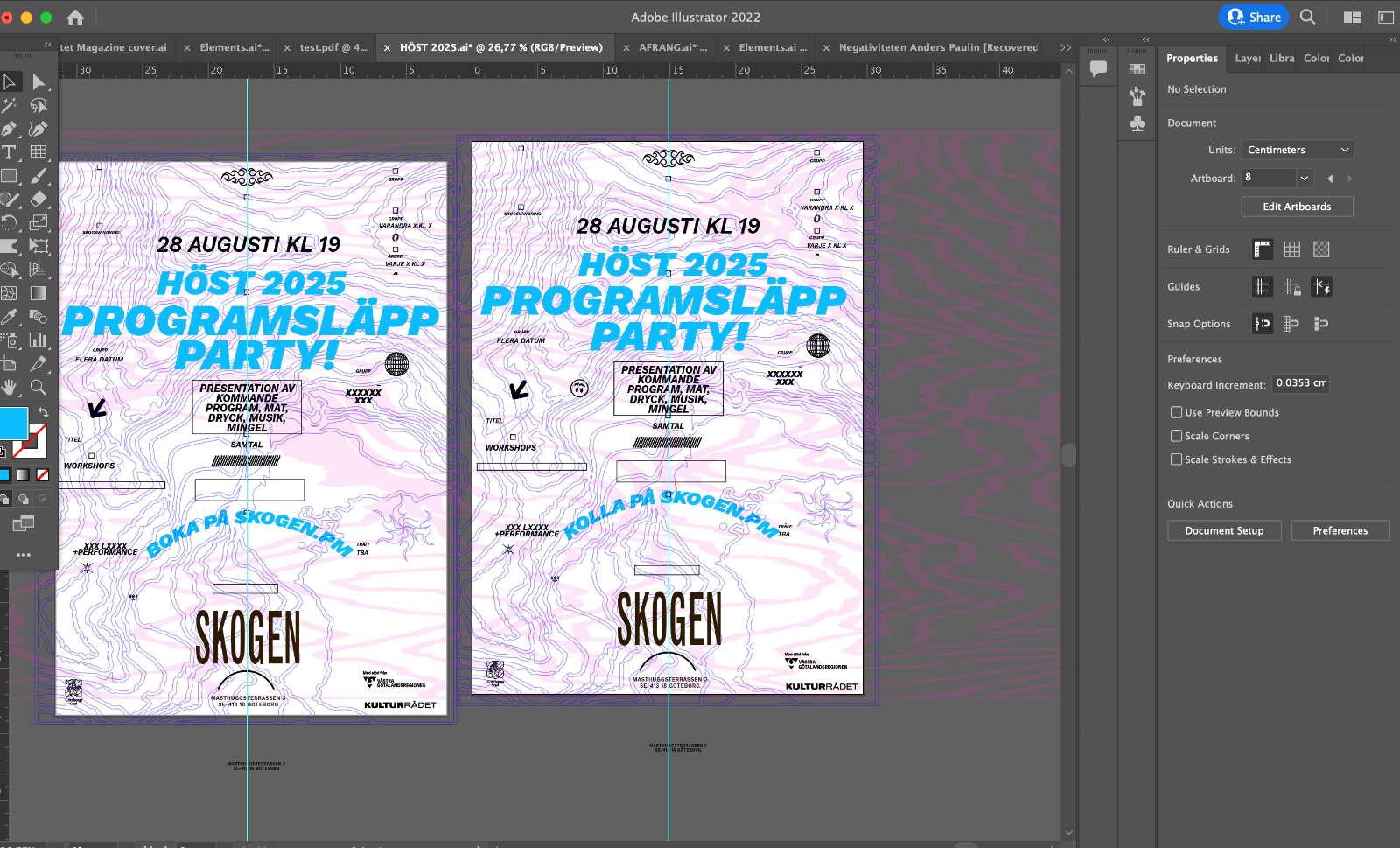The image size is (1400, 848).
Task: Open the search icon in title bar
Action: [1307, 17]
